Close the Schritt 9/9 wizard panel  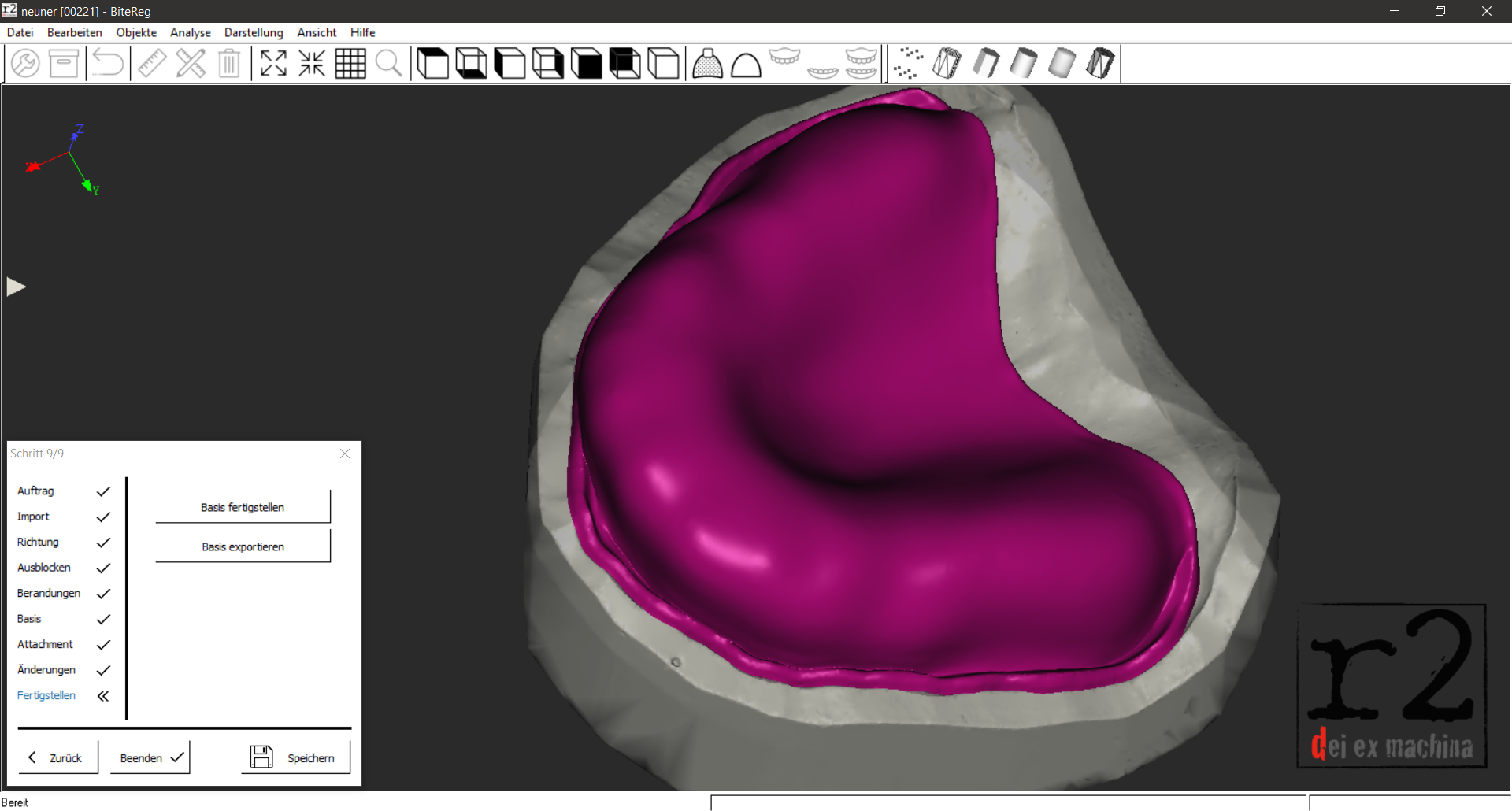tap(345, 454)
